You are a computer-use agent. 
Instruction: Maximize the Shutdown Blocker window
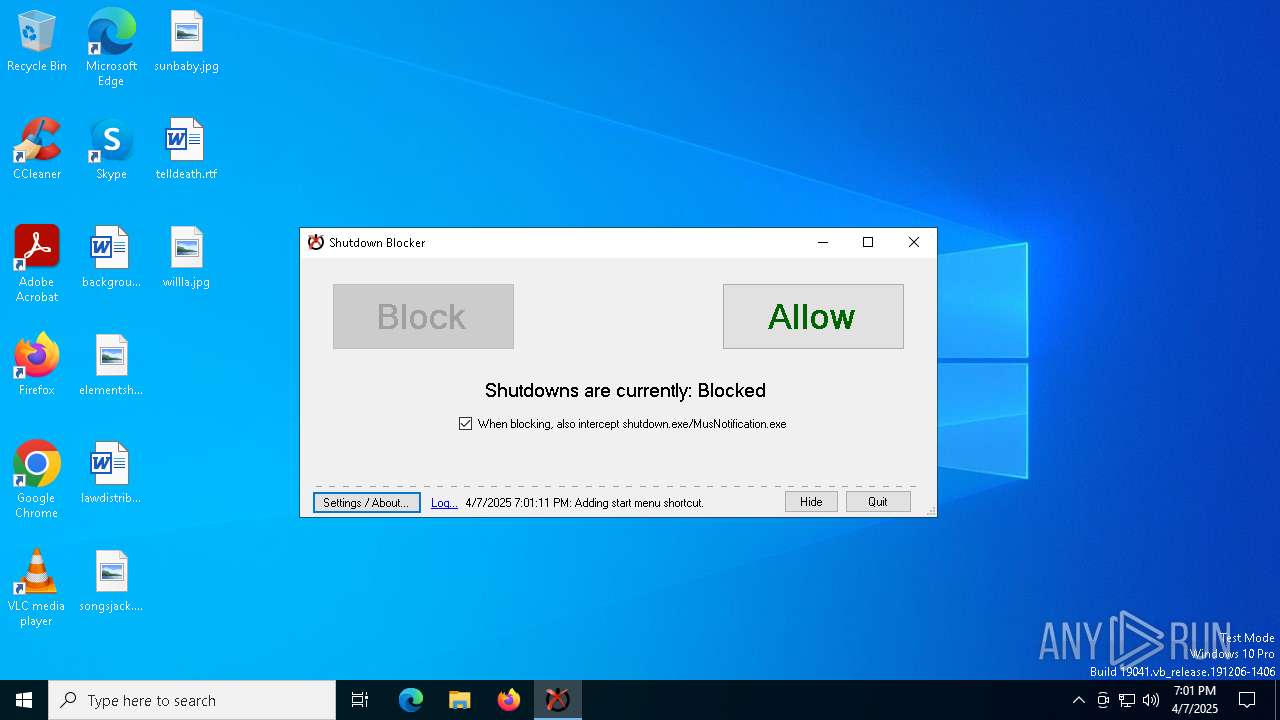(868, 242)
